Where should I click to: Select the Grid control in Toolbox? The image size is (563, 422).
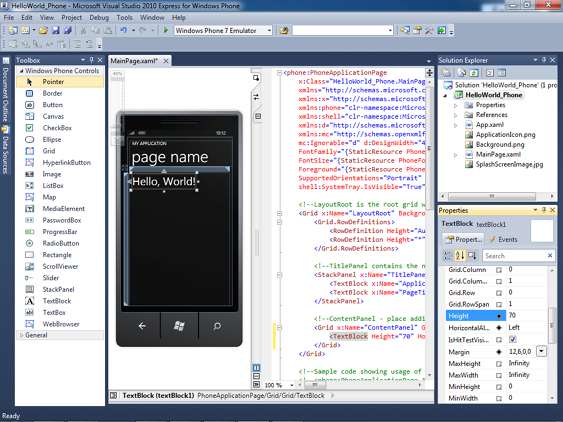click(60, 151)
